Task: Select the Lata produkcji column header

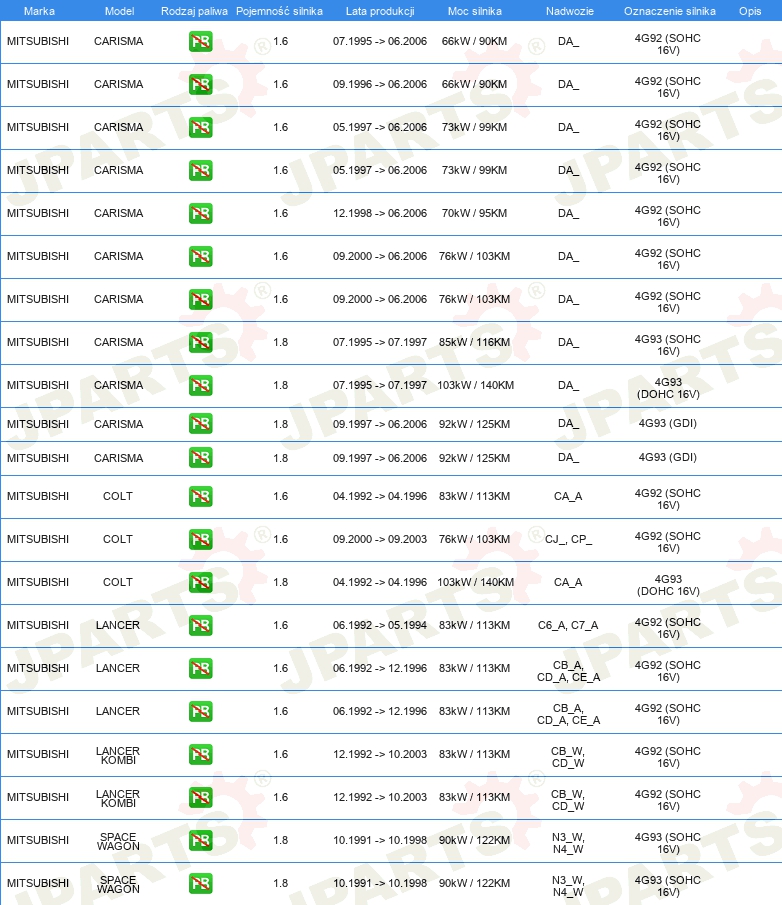Action: coord(380,11)
